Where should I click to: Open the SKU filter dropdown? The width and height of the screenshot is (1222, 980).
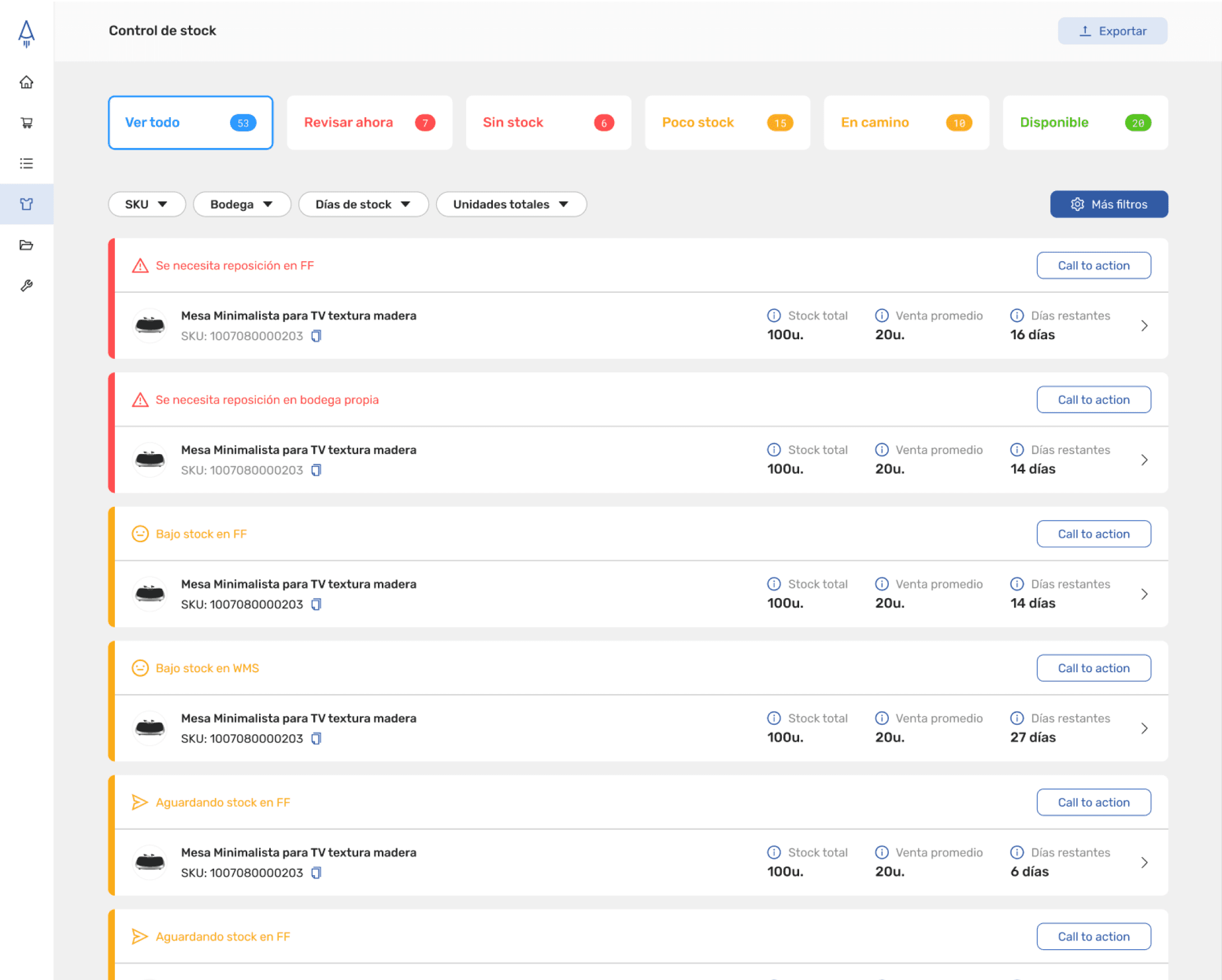(147, 205)
